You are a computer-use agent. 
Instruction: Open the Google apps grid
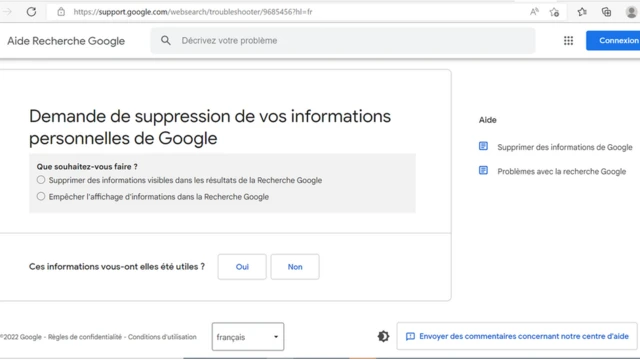568,40
